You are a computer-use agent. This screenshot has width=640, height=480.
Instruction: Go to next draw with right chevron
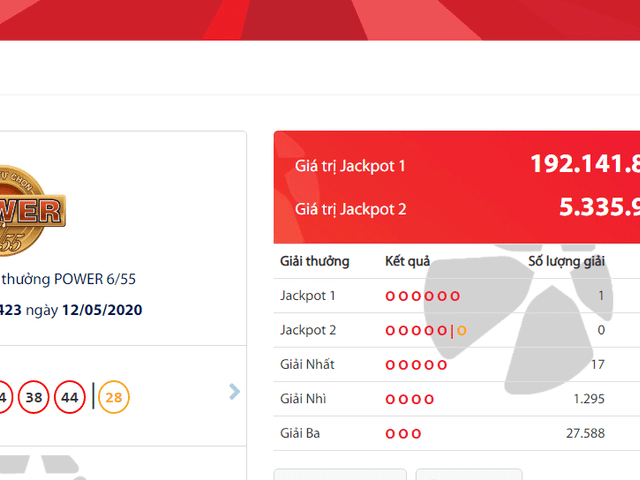tap(235, 392)
